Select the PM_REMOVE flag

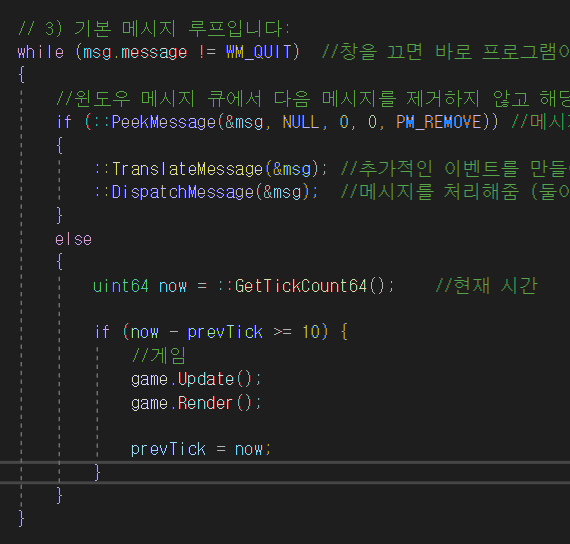tap(439, 122)
